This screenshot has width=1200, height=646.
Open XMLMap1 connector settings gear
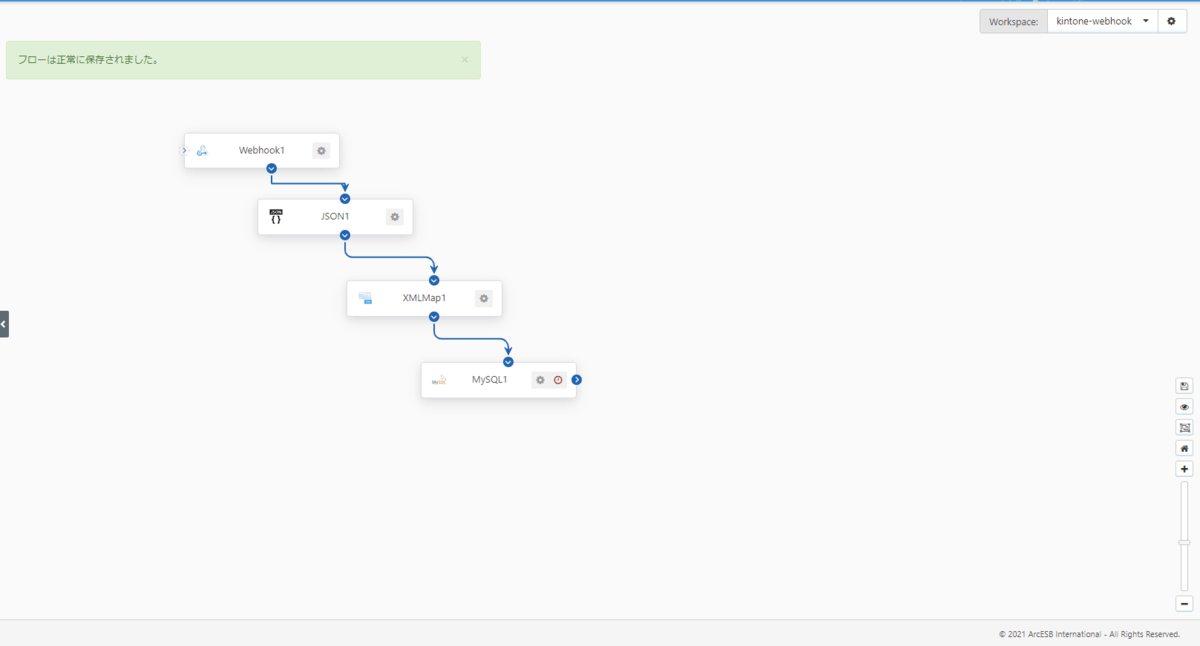pos(484,298)
